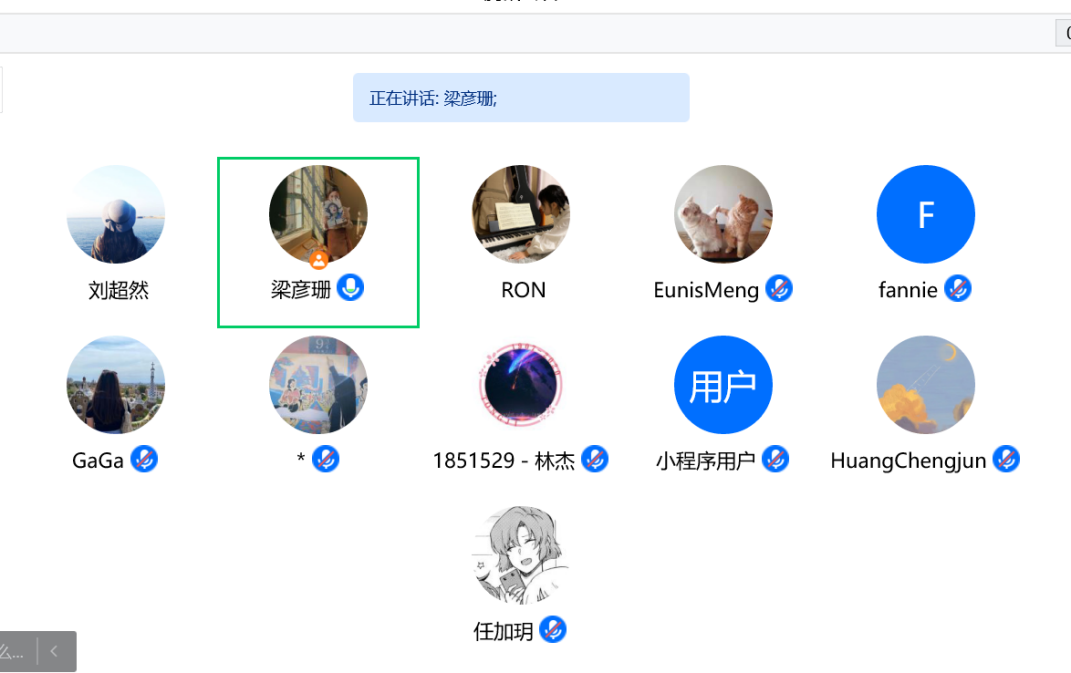Click GaGa's muted microphone icon
Image resolution: width=1071 pixels, height=673 pixels.
tap(144, 460)
